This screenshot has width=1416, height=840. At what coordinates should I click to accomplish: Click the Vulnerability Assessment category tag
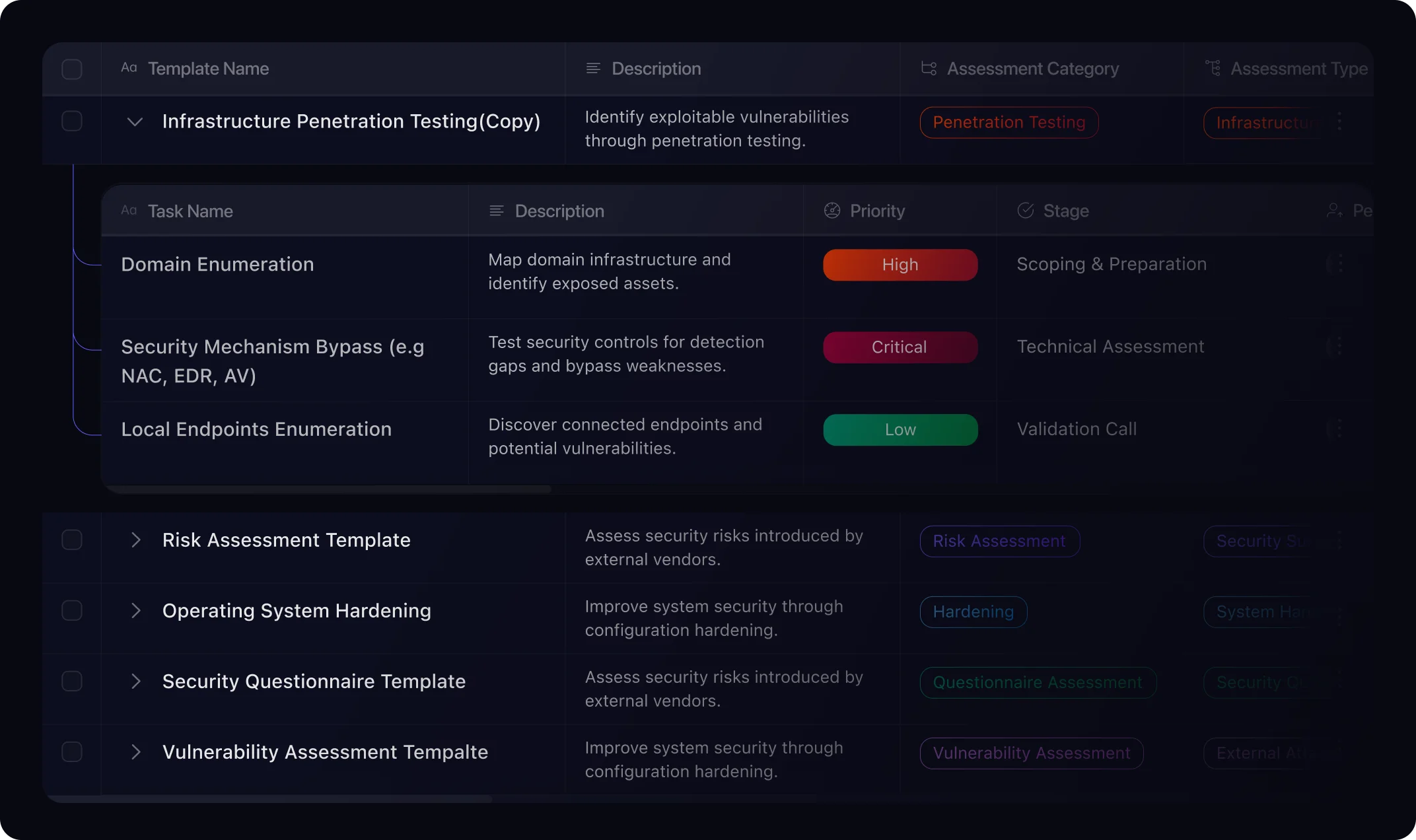[x=1032, y=753]
